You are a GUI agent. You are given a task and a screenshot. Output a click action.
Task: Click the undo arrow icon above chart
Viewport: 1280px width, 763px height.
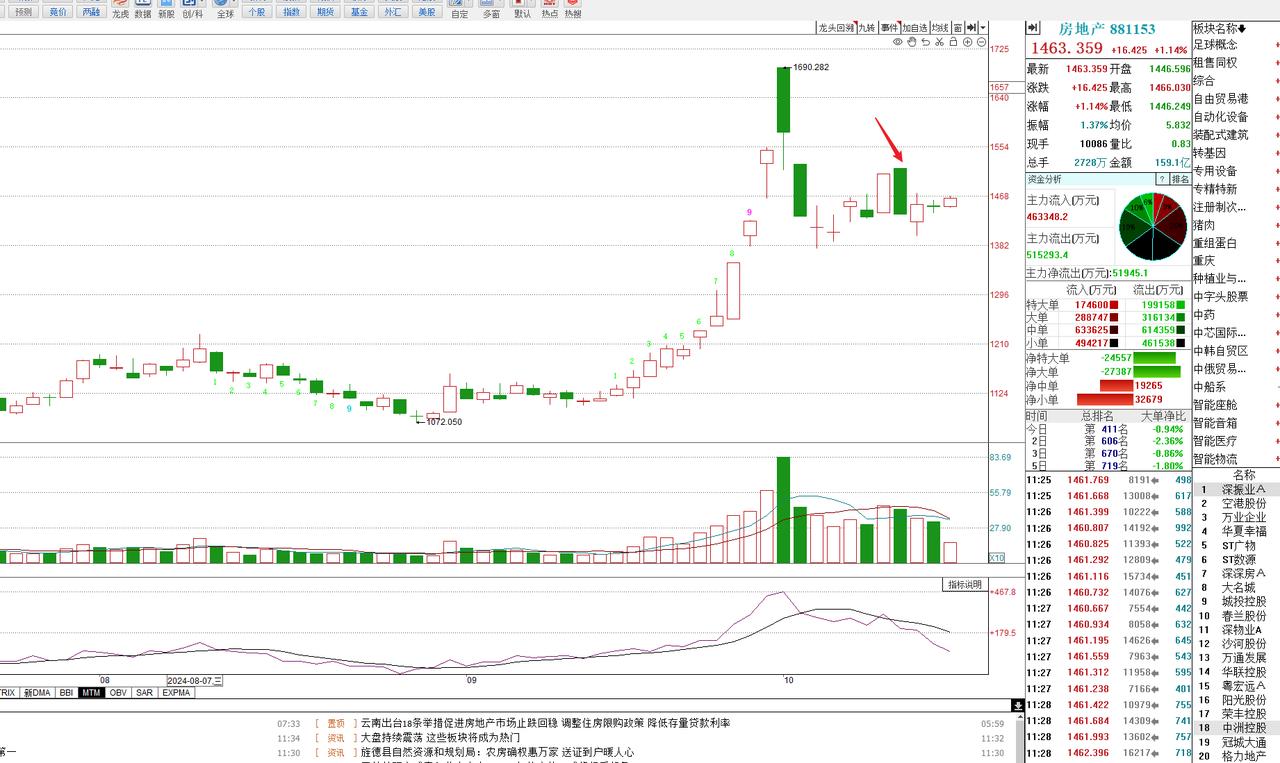[926, 42]
